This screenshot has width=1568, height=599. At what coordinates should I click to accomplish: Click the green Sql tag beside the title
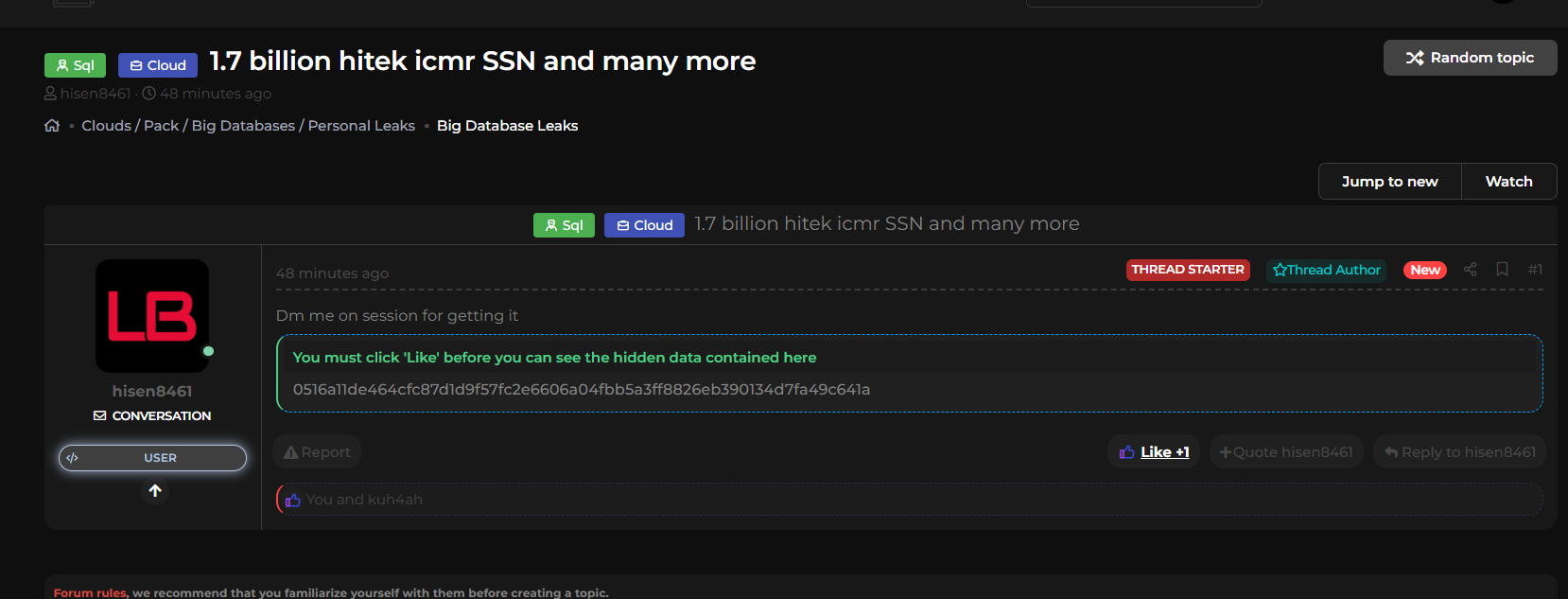(x=75, y=65)
